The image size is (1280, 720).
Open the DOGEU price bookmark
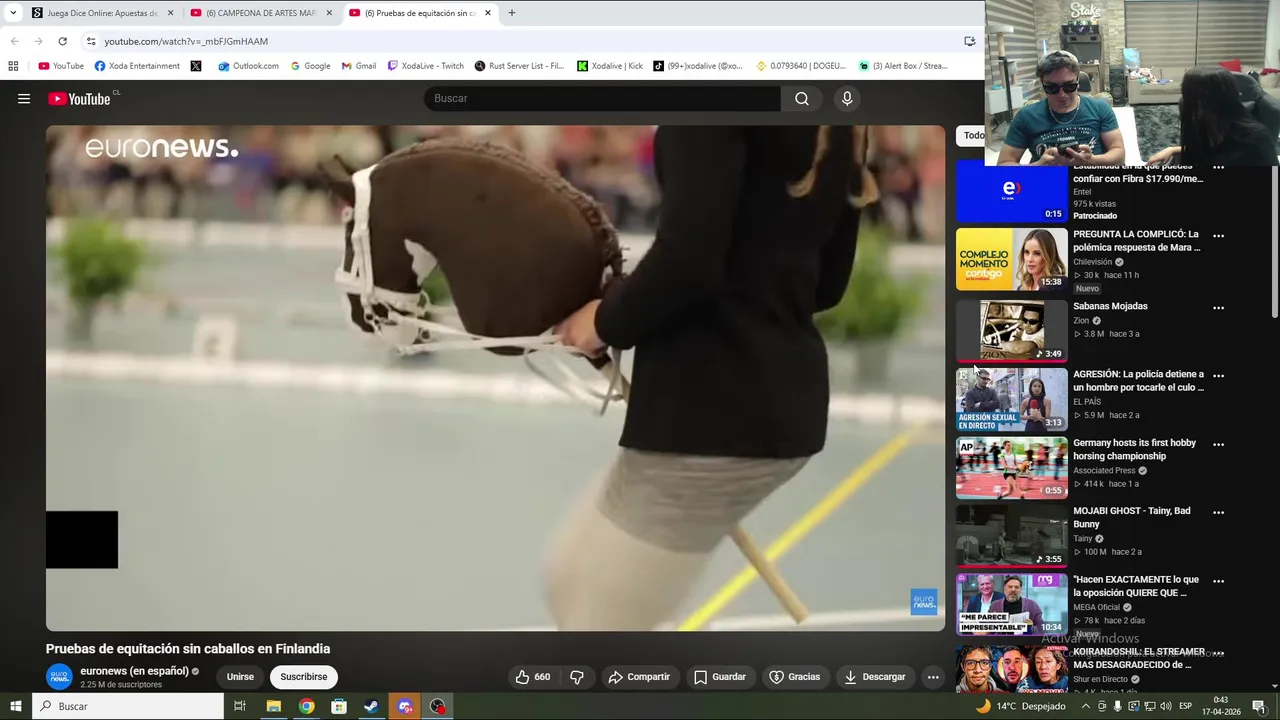coord(801,66)
